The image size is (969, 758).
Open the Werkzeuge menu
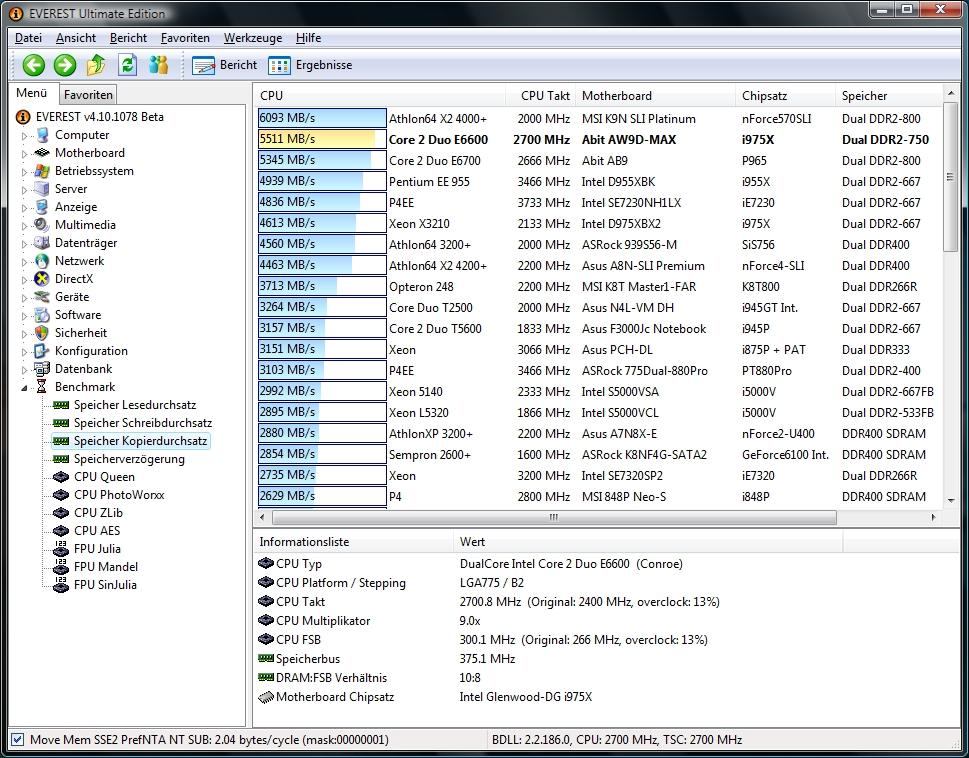(x=253, y=38)
